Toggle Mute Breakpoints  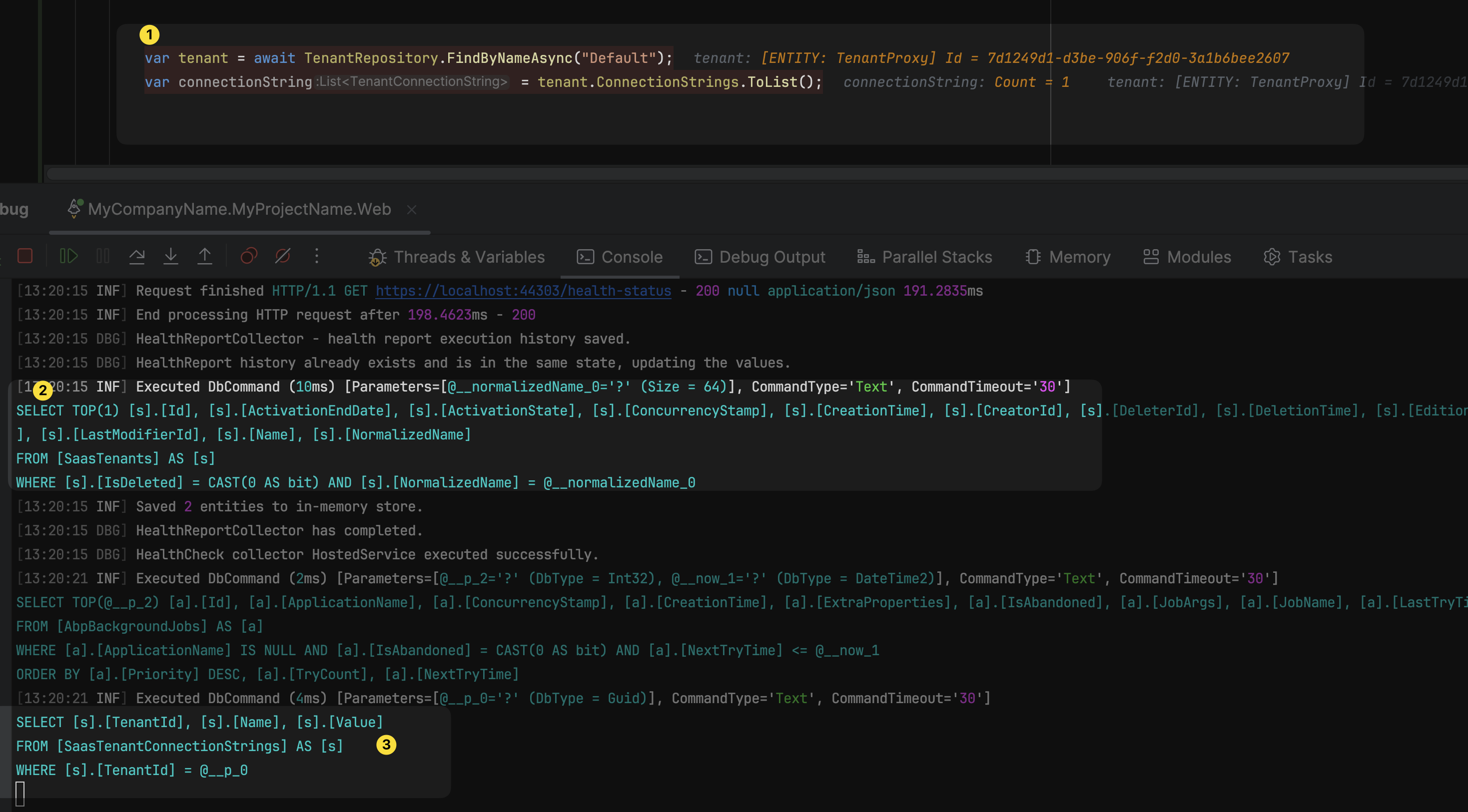(283, 256)
